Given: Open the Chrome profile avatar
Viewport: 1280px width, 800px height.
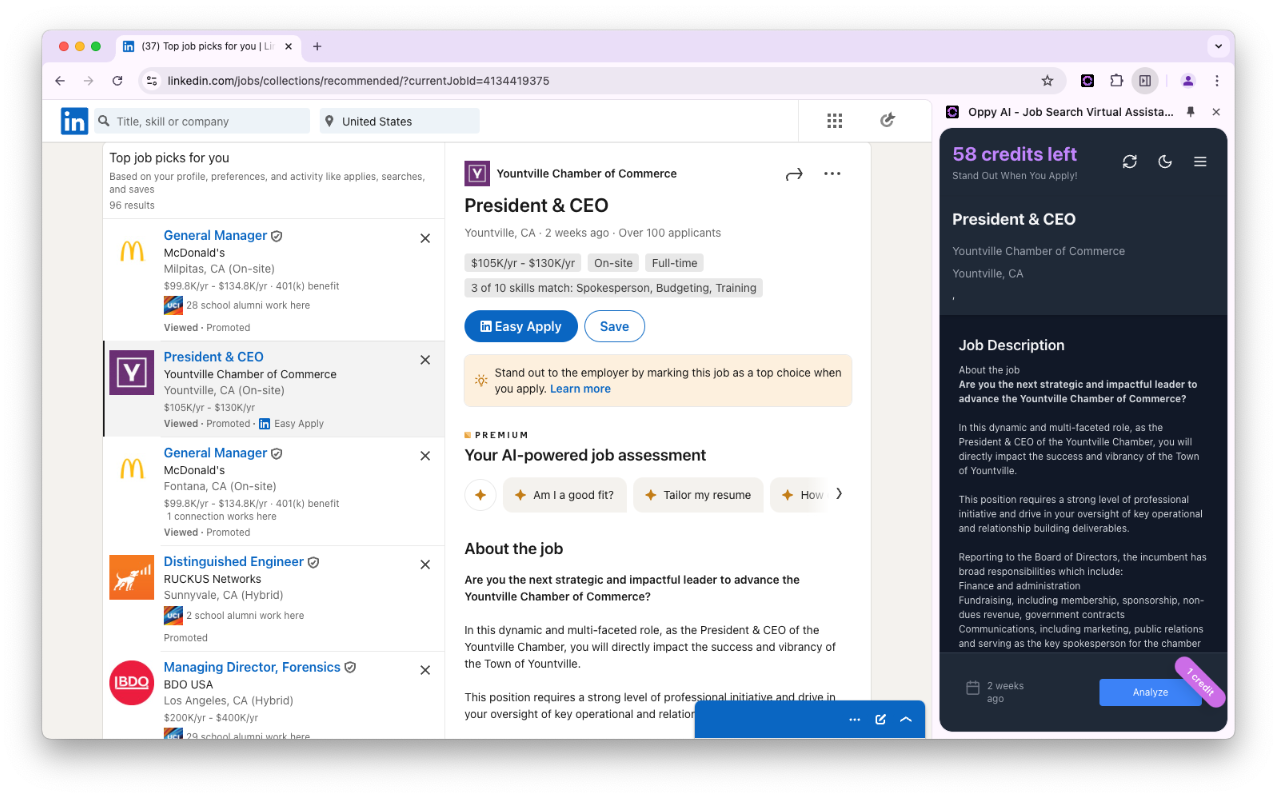Looking at the screenshot, I should click(1188, 81).
